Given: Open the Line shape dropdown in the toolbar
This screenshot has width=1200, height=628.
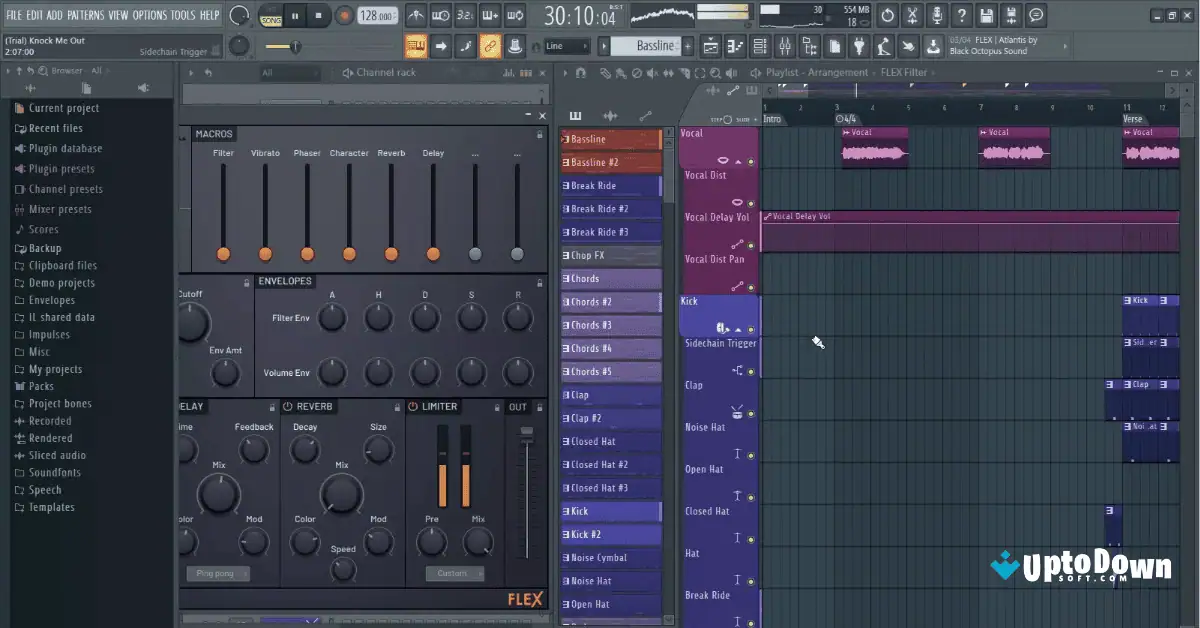Looking at the screenshot, I should coord(565,44).
